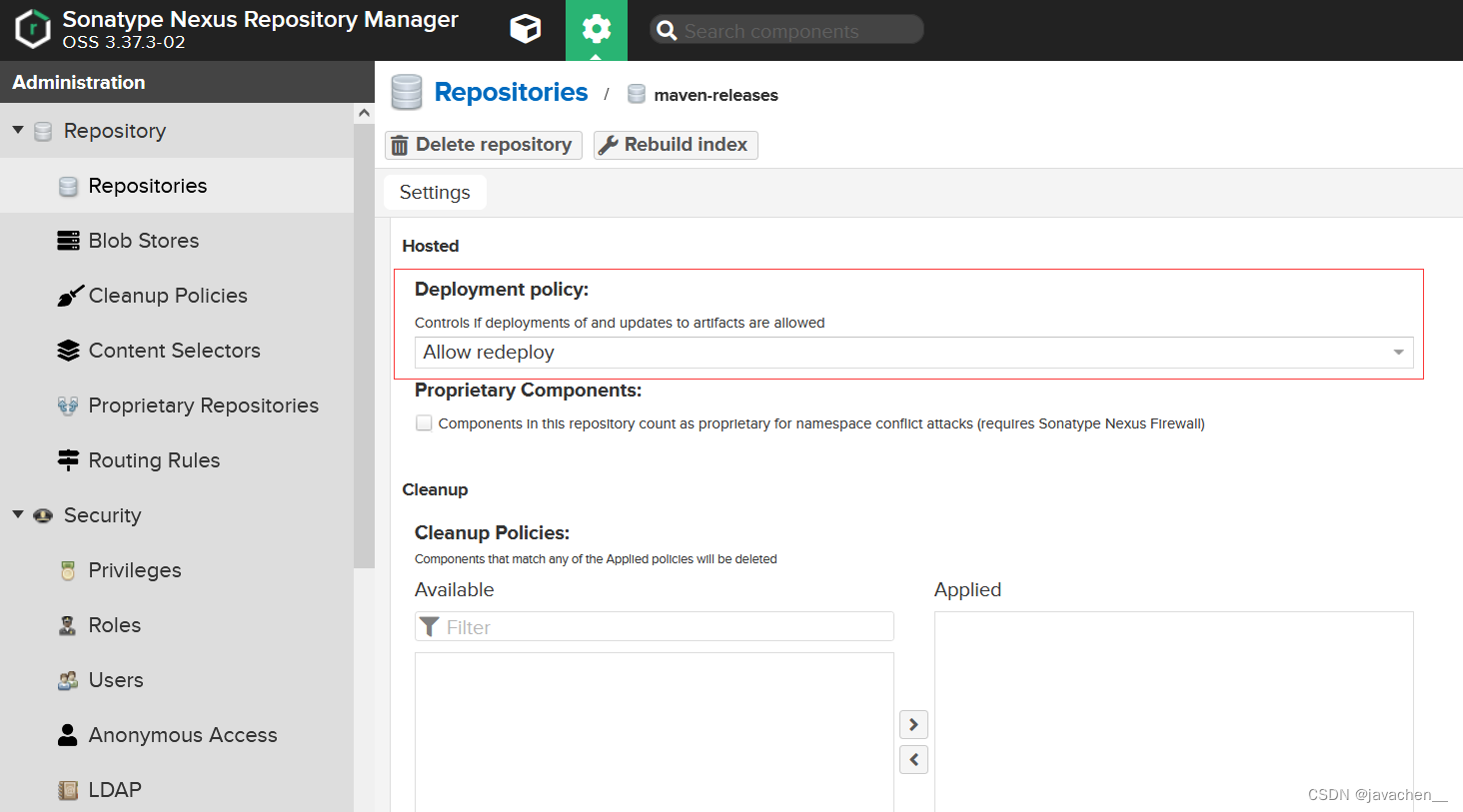Click the wrench icon on Rebuild index
Image resolution: width=1463 pixels, height=812 pixels.
tap(608, 146)
